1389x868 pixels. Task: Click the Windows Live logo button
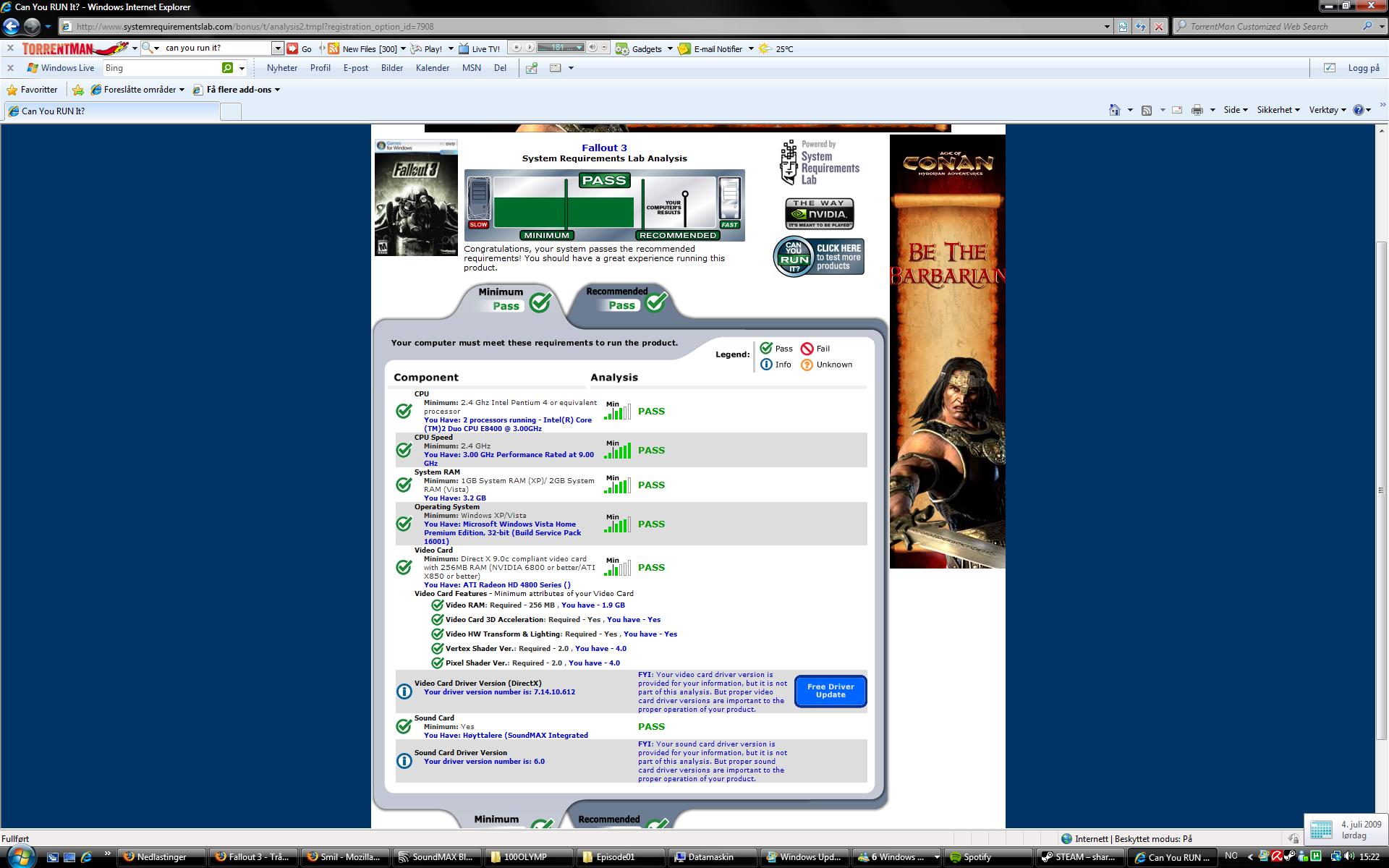point(61,67)
